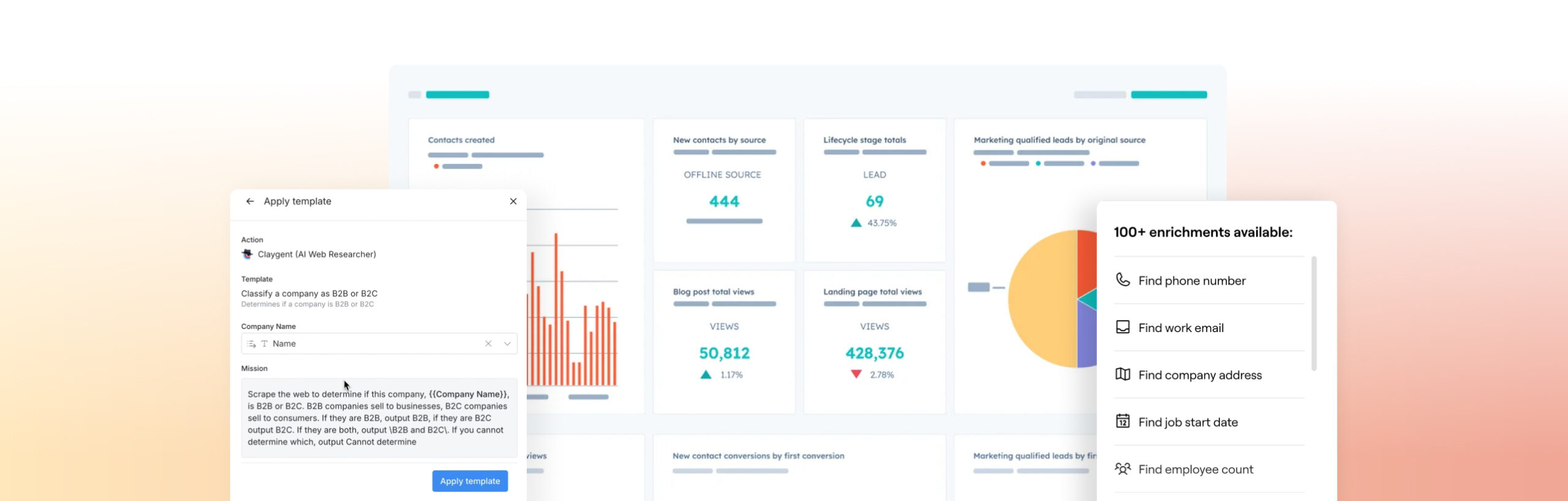Click the Classify a company as B2B or B2C template
The height and width of the screenshot is (501, 1568).
(309, 294)
